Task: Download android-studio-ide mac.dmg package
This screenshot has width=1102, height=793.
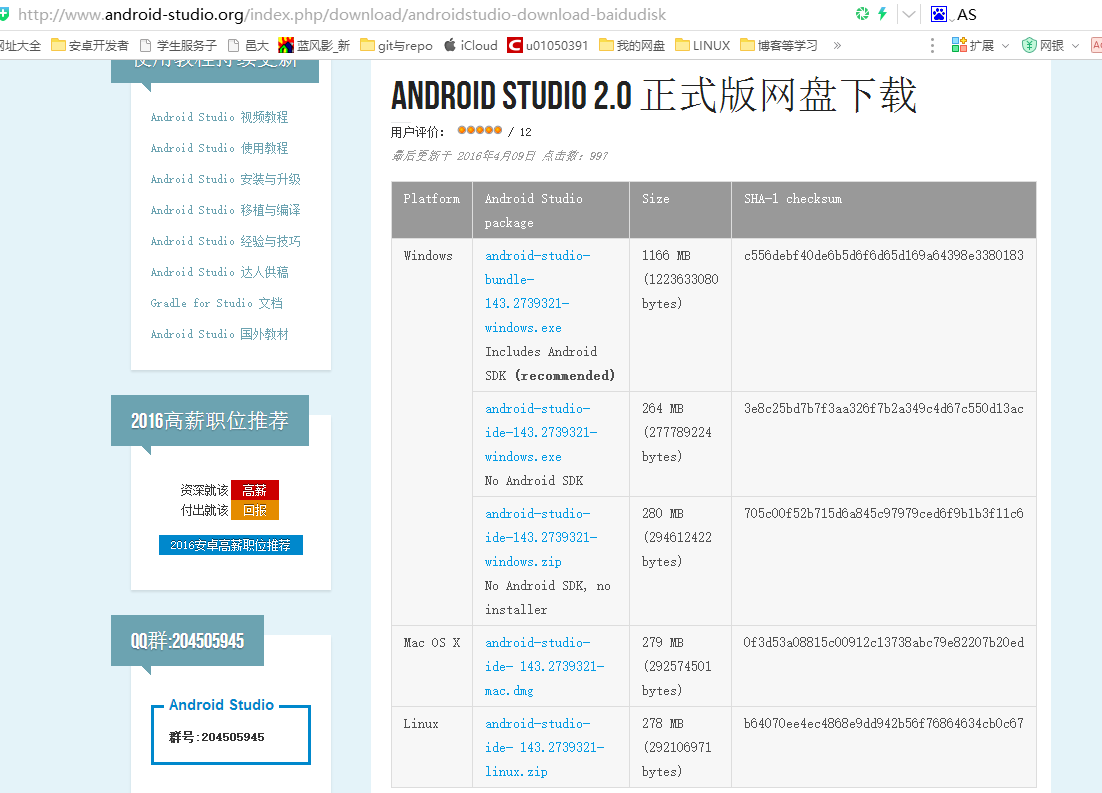Action: point(544,666)
